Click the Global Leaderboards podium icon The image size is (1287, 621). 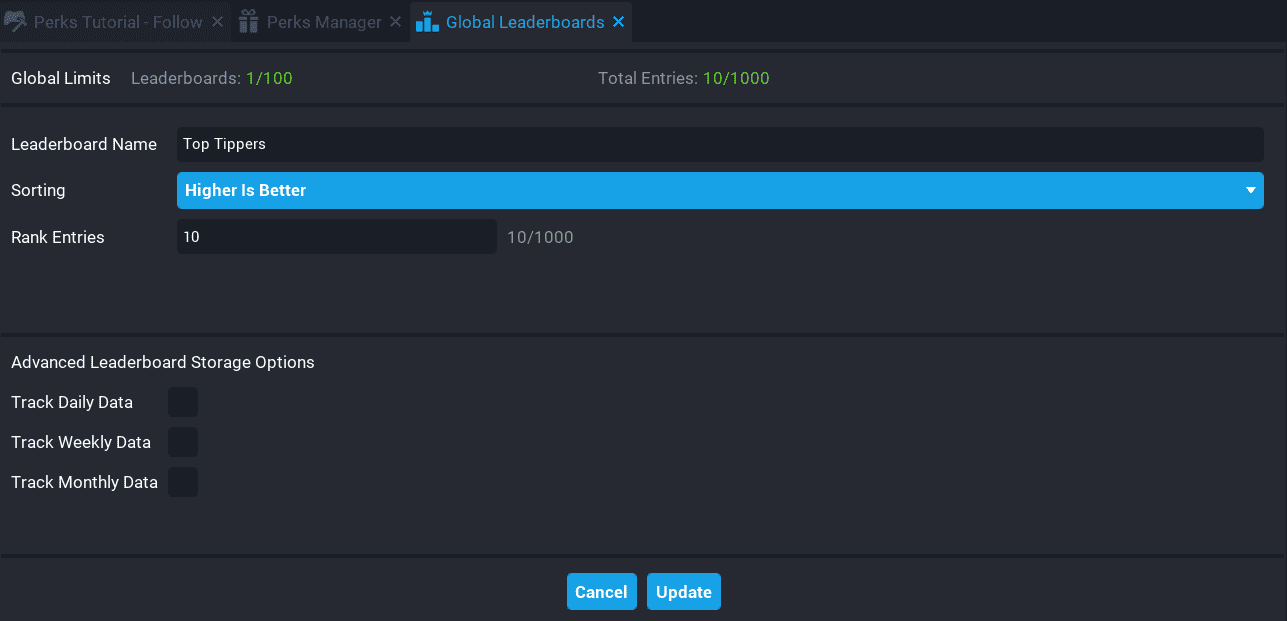pyautogui.click(x=427, y=21)
